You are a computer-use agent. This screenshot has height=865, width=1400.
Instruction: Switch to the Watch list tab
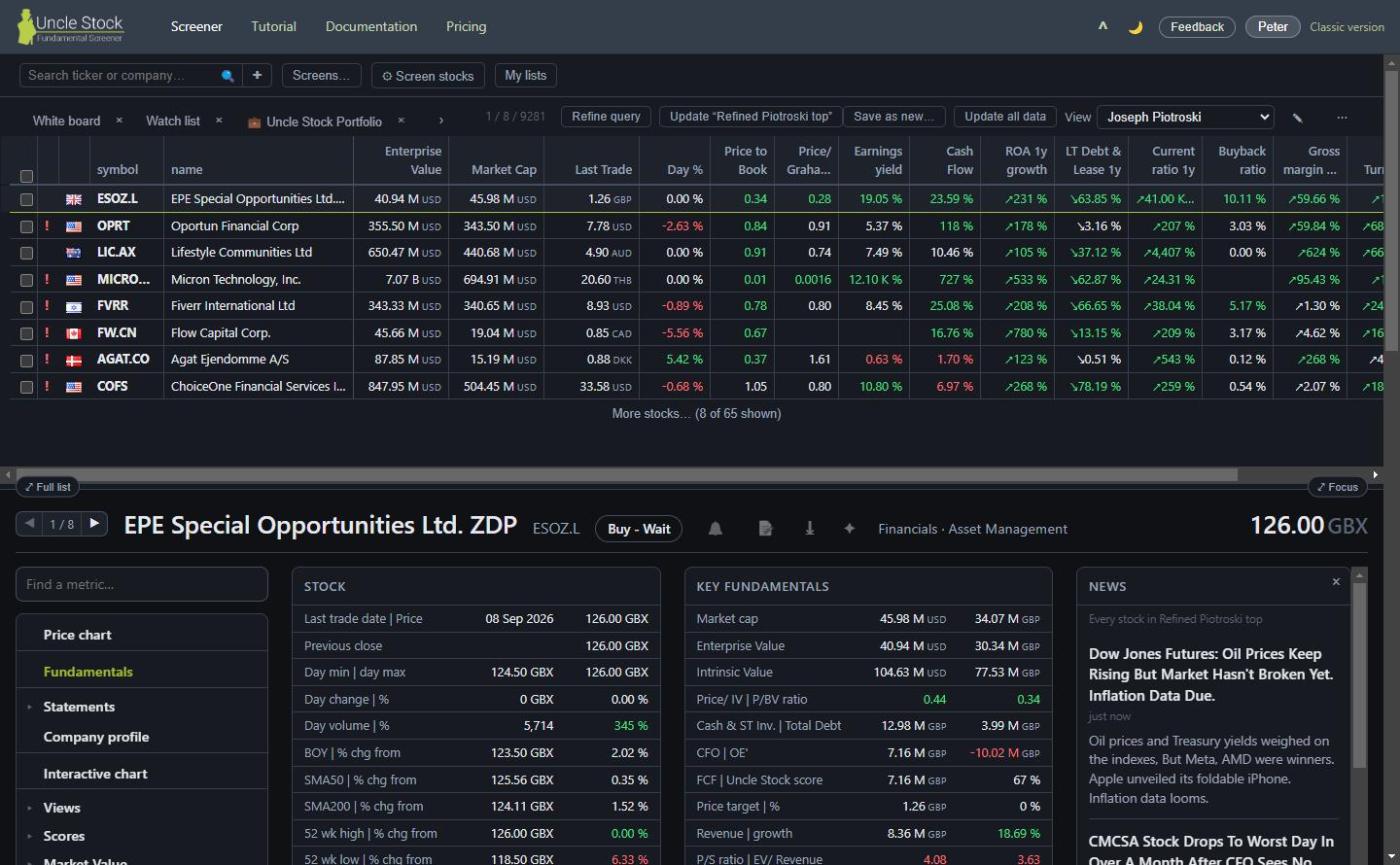point(173,121)
